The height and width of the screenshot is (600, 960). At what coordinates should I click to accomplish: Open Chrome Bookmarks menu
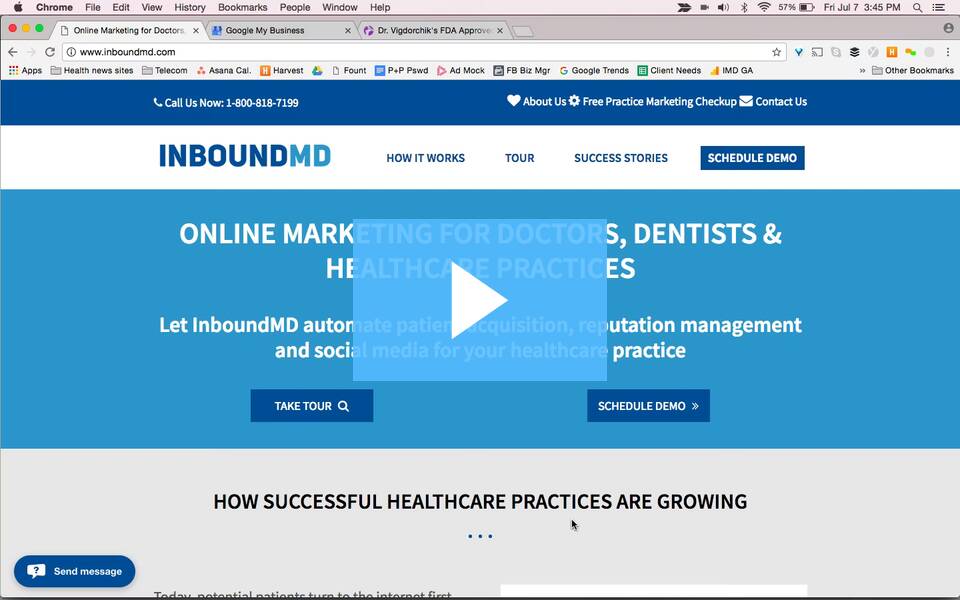[242, 7]
